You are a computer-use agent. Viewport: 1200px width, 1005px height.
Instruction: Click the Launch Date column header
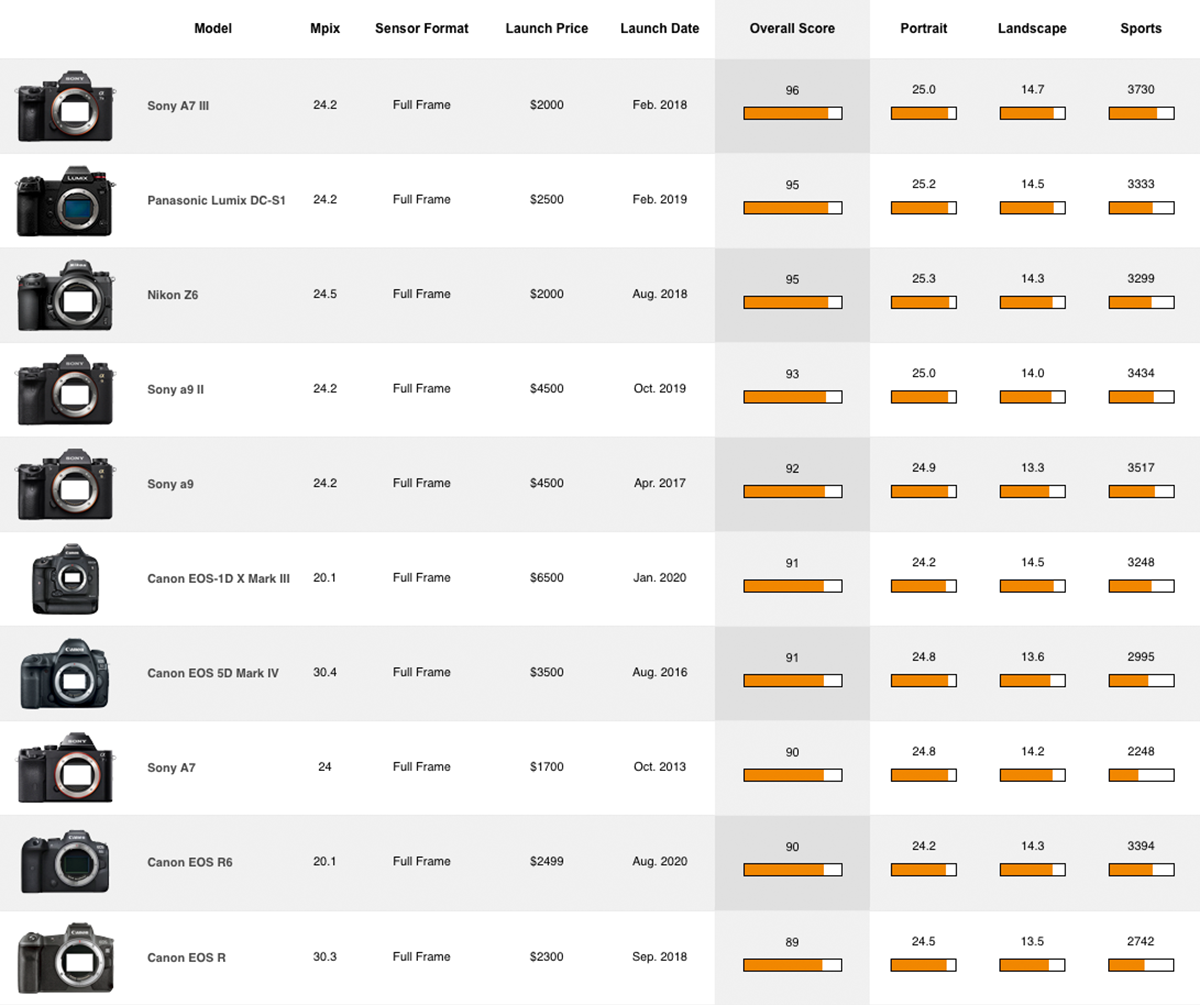tap(659, 29)
